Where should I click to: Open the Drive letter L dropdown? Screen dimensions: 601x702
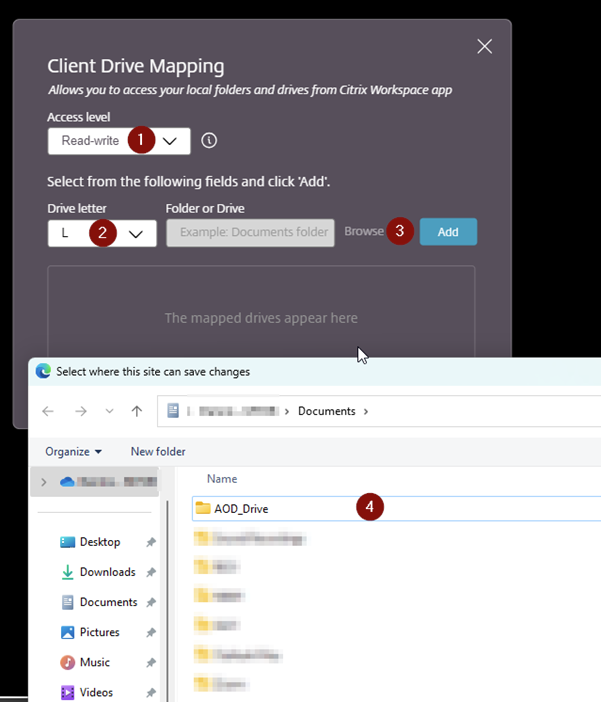102,233
